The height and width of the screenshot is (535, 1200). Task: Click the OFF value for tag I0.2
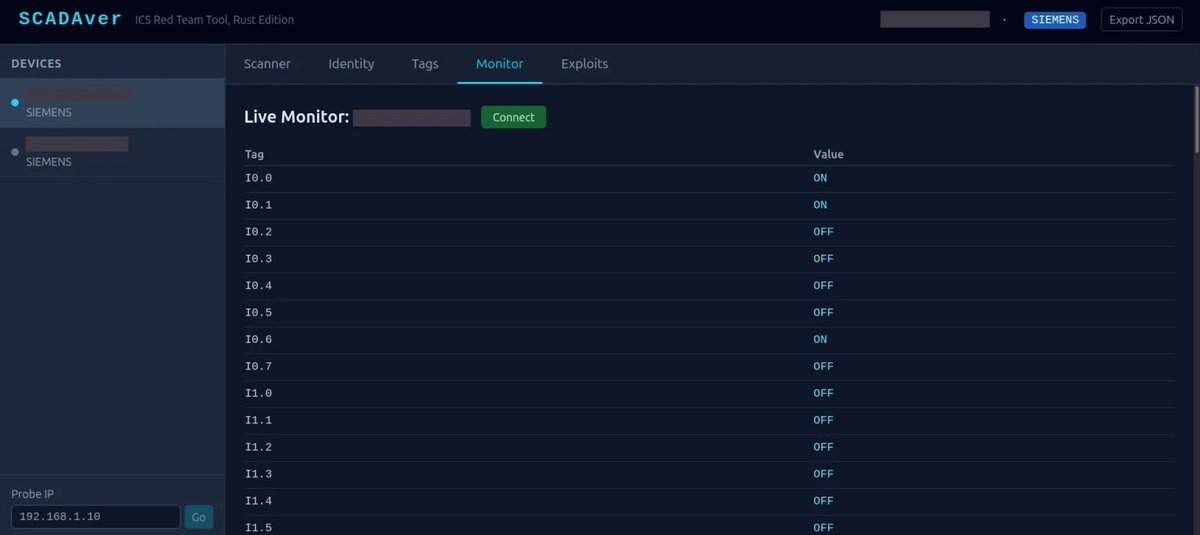tap(823, 232)
